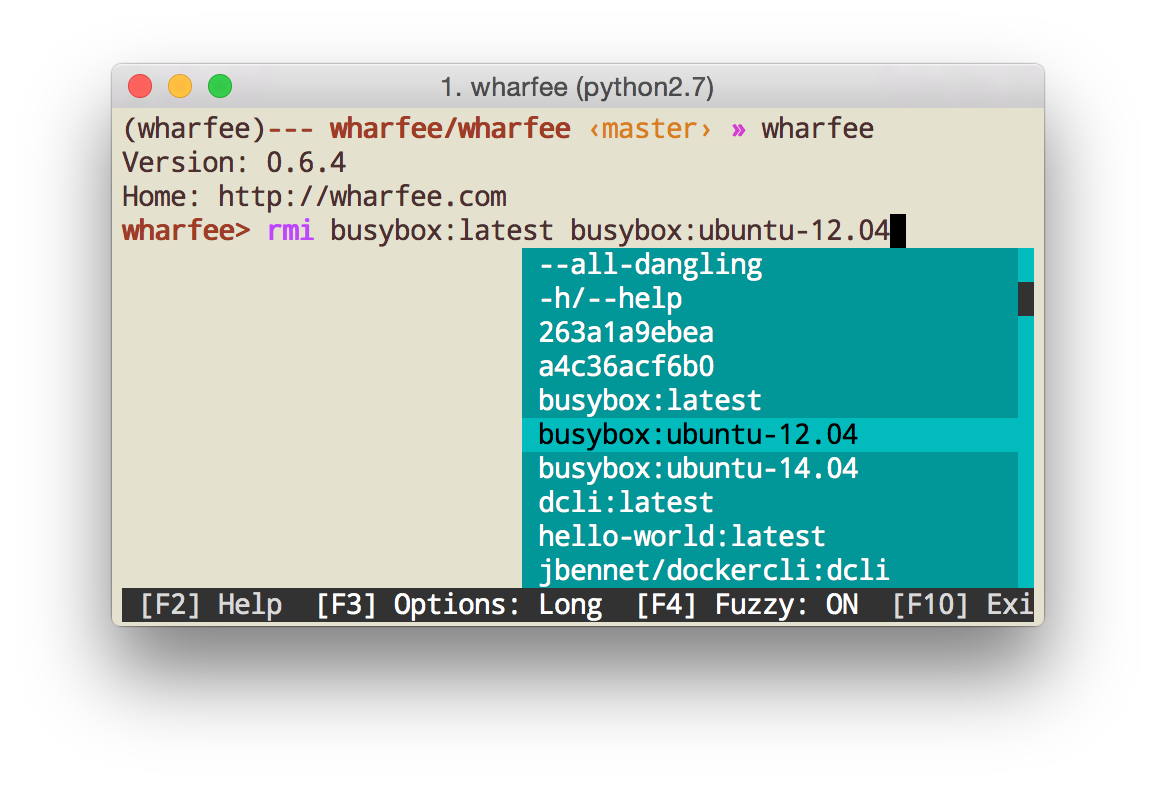Pick image ID 263a1a9ebea from completions
The image size is (1156, 786).
[x=770, y=333]
